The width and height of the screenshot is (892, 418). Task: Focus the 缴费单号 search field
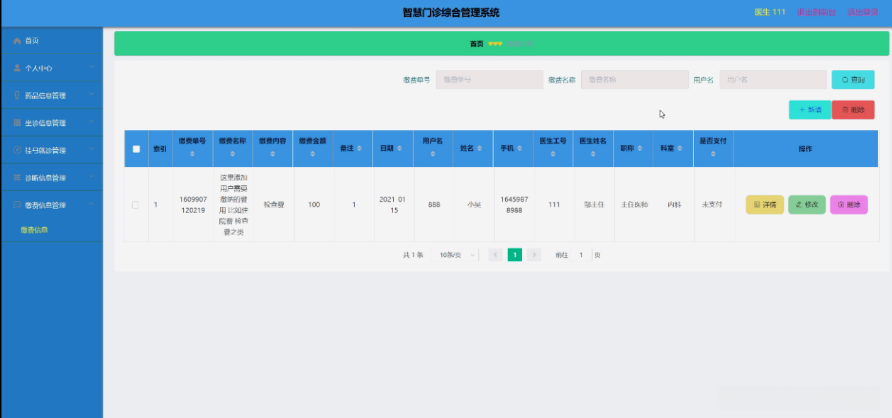coord(489,80)
